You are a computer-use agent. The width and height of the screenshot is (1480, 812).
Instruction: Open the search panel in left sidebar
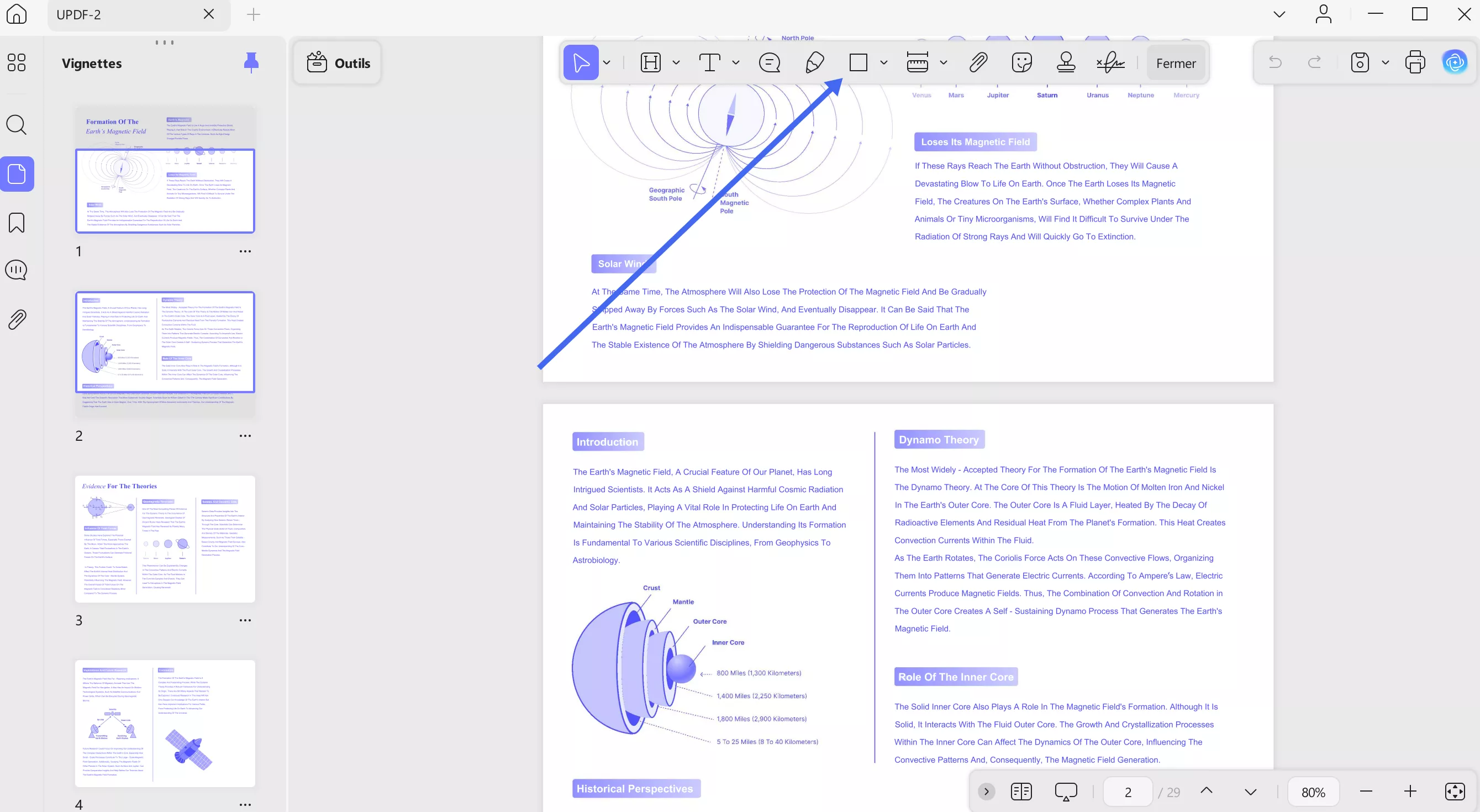tap(17, 125)
